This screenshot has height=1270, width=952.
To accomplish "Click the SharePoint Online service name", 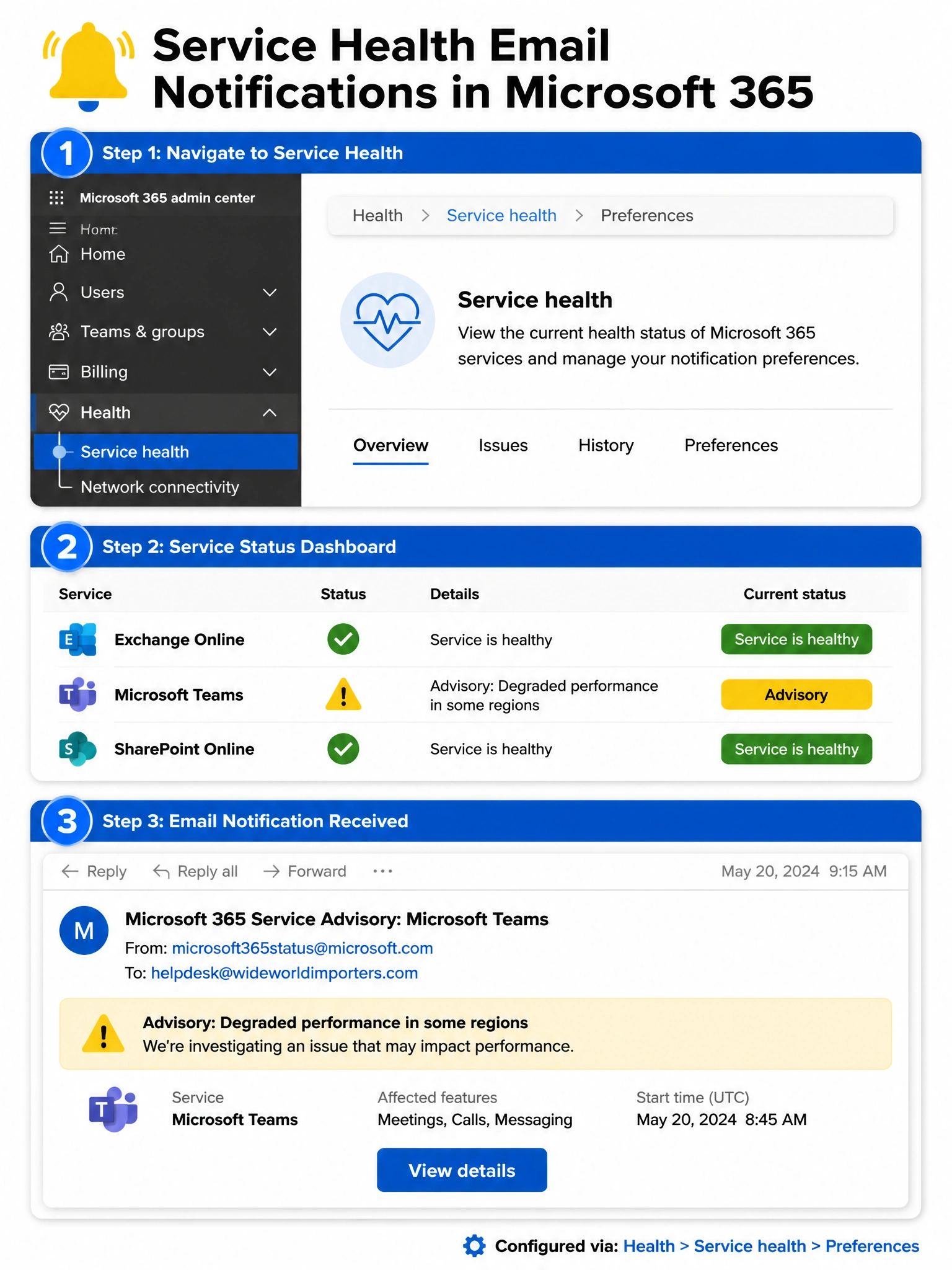I will (184, 749).
